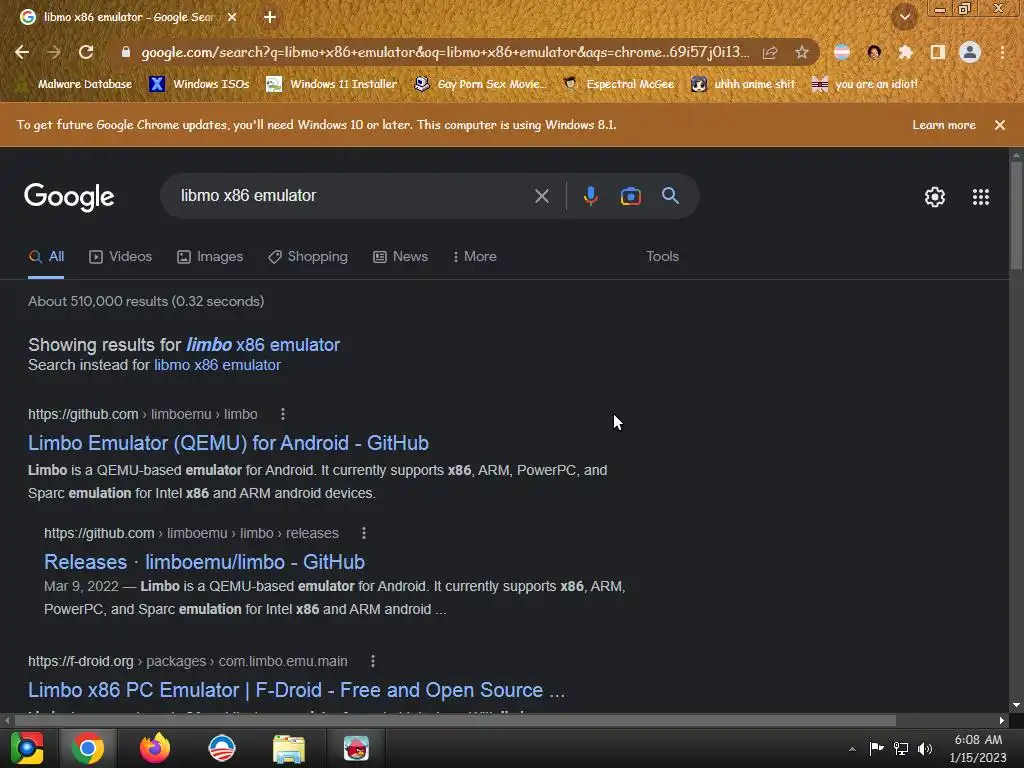The image size is (1024, 768).
Task: Click the share page icon in address bar
Action: click(770, 52)
